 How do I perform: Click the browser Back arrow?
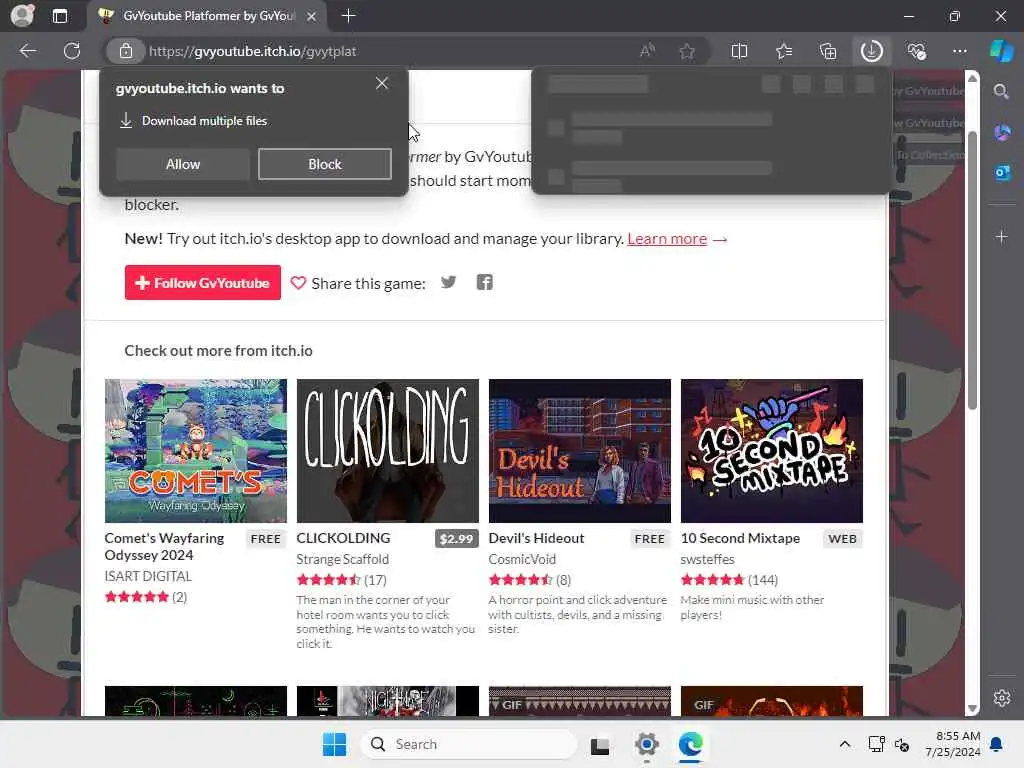(27, 51)
